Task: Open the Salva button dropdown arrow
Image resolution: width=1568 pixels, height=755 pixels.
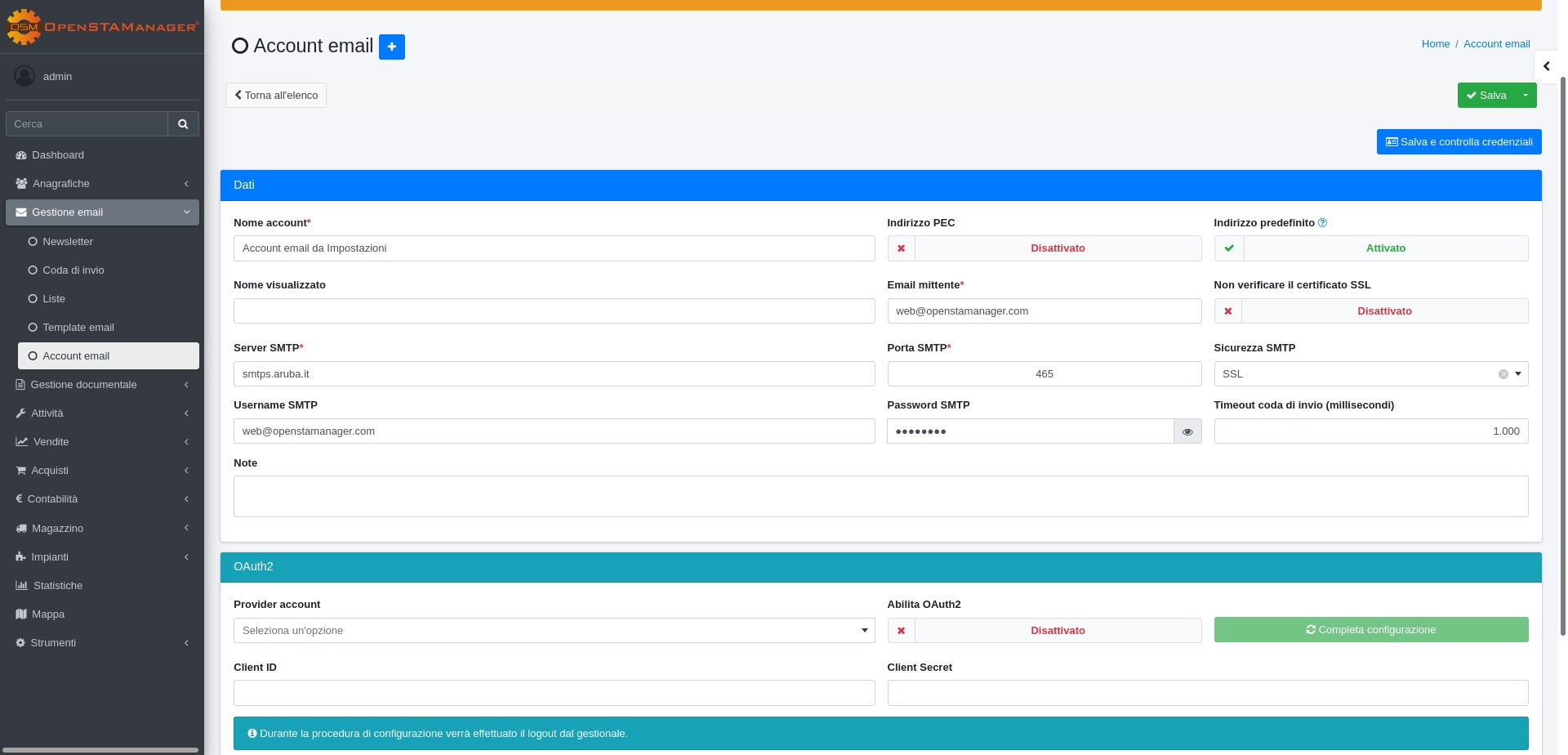Action: click(1525, 96)
